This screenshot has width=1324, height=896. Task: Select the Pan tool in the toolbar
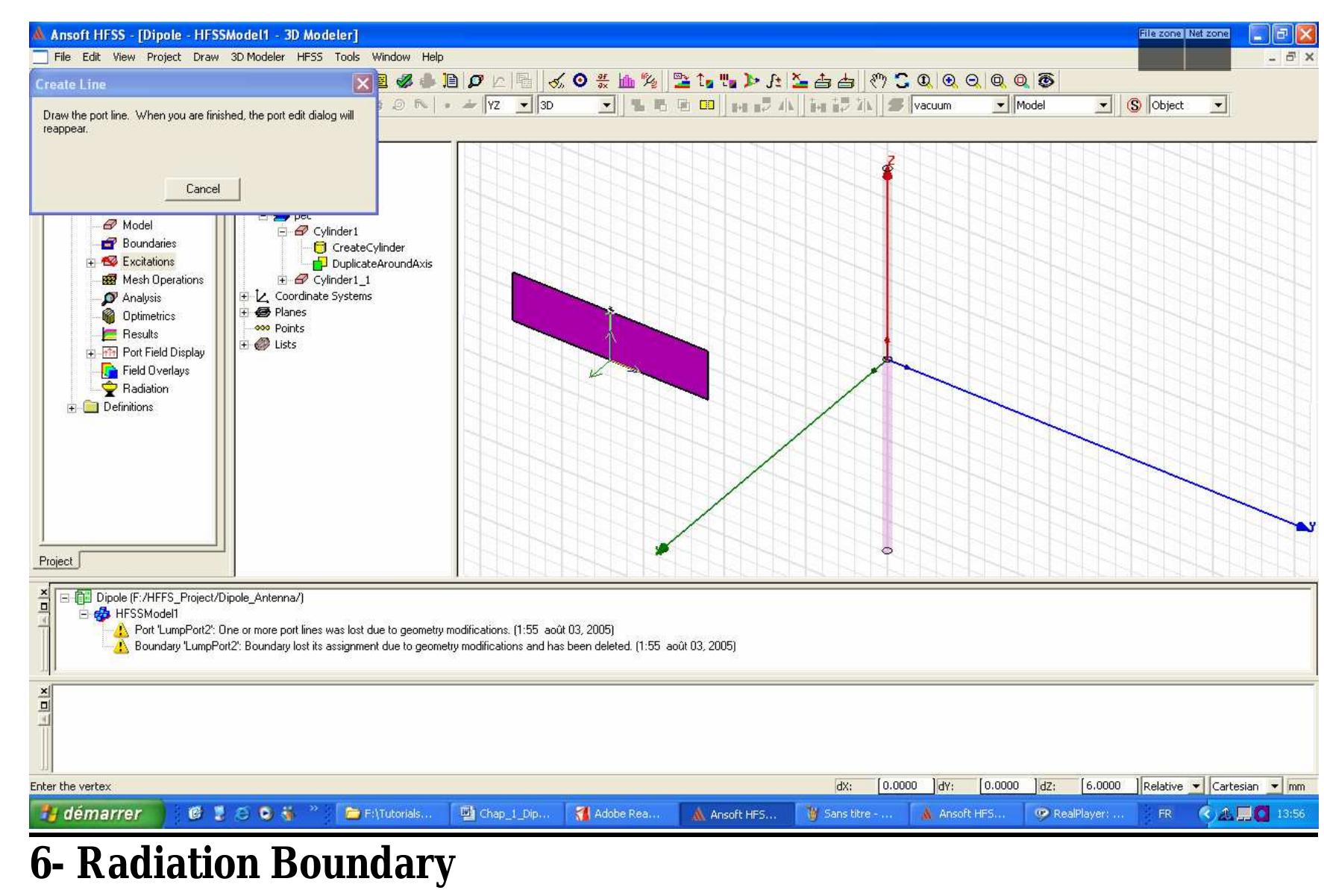click(879, 80)
